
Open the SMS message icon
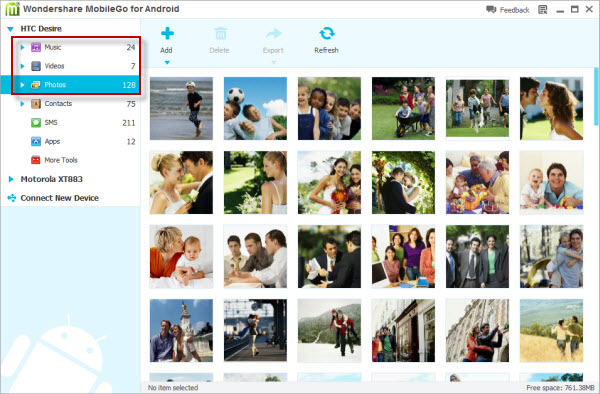pyautogui.click(x=36, y=122)
